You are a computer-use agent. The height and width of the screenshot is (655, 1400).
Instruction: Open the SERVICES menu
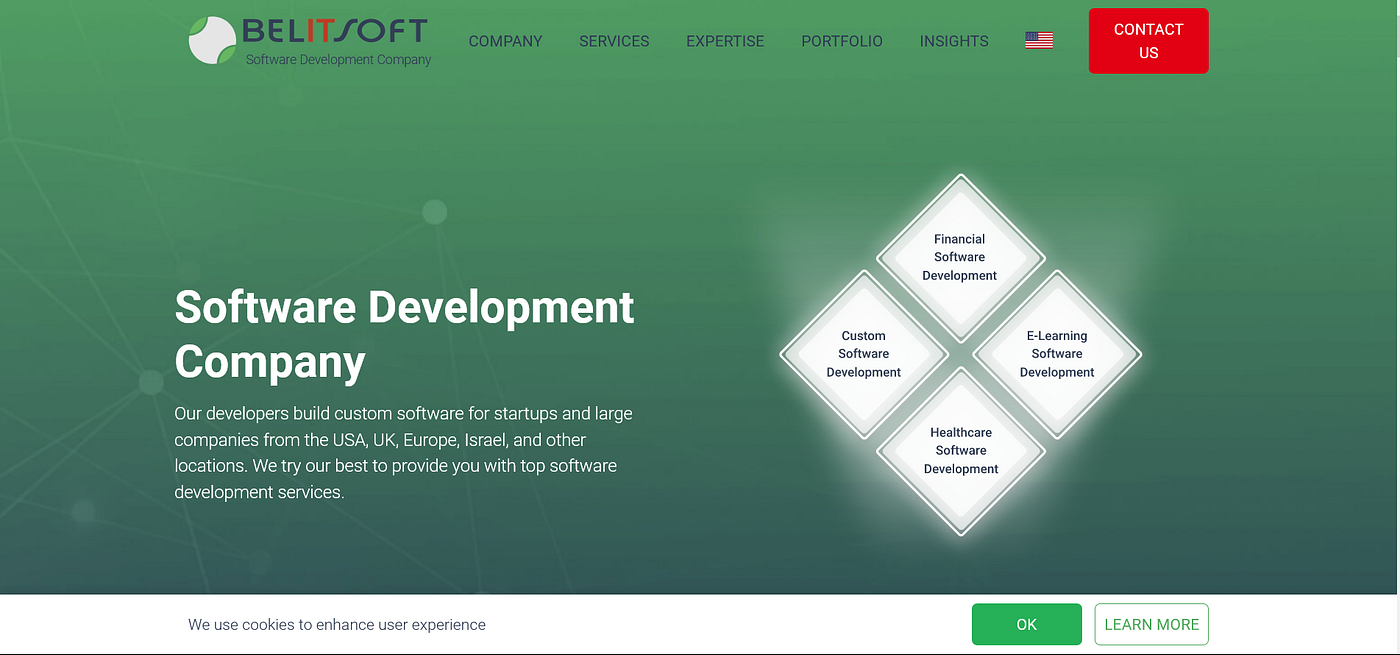tap(613, 41)
